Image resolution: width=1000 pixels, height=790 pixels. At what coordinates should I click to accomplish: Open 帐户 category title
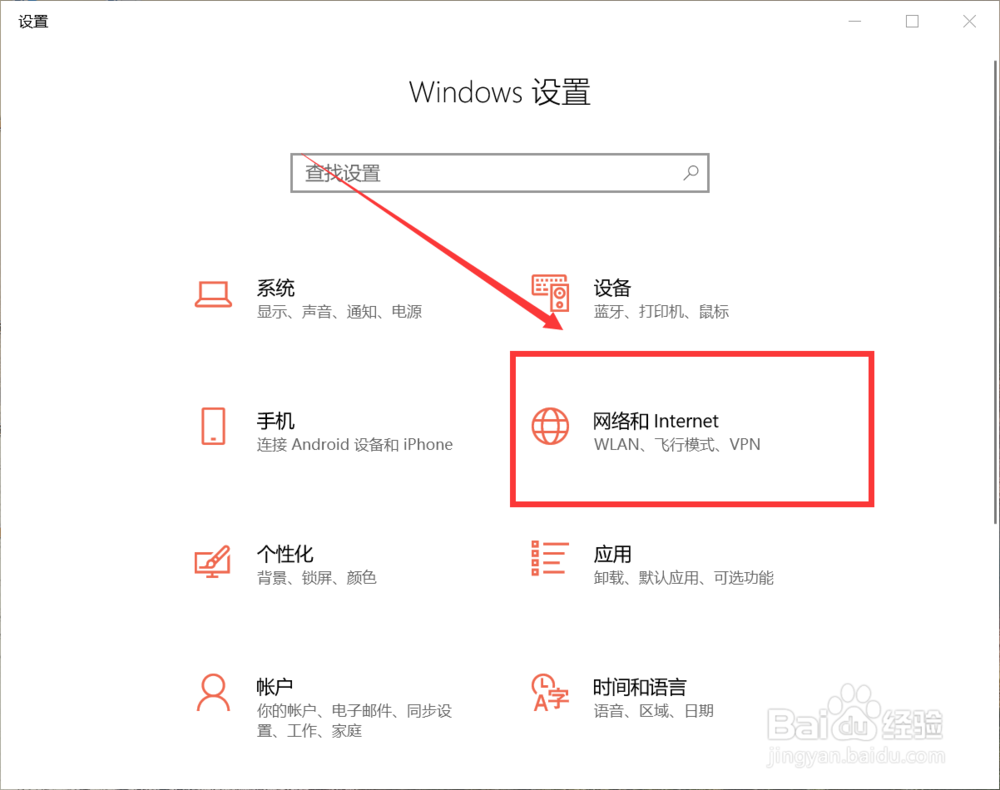coord(275,687)
